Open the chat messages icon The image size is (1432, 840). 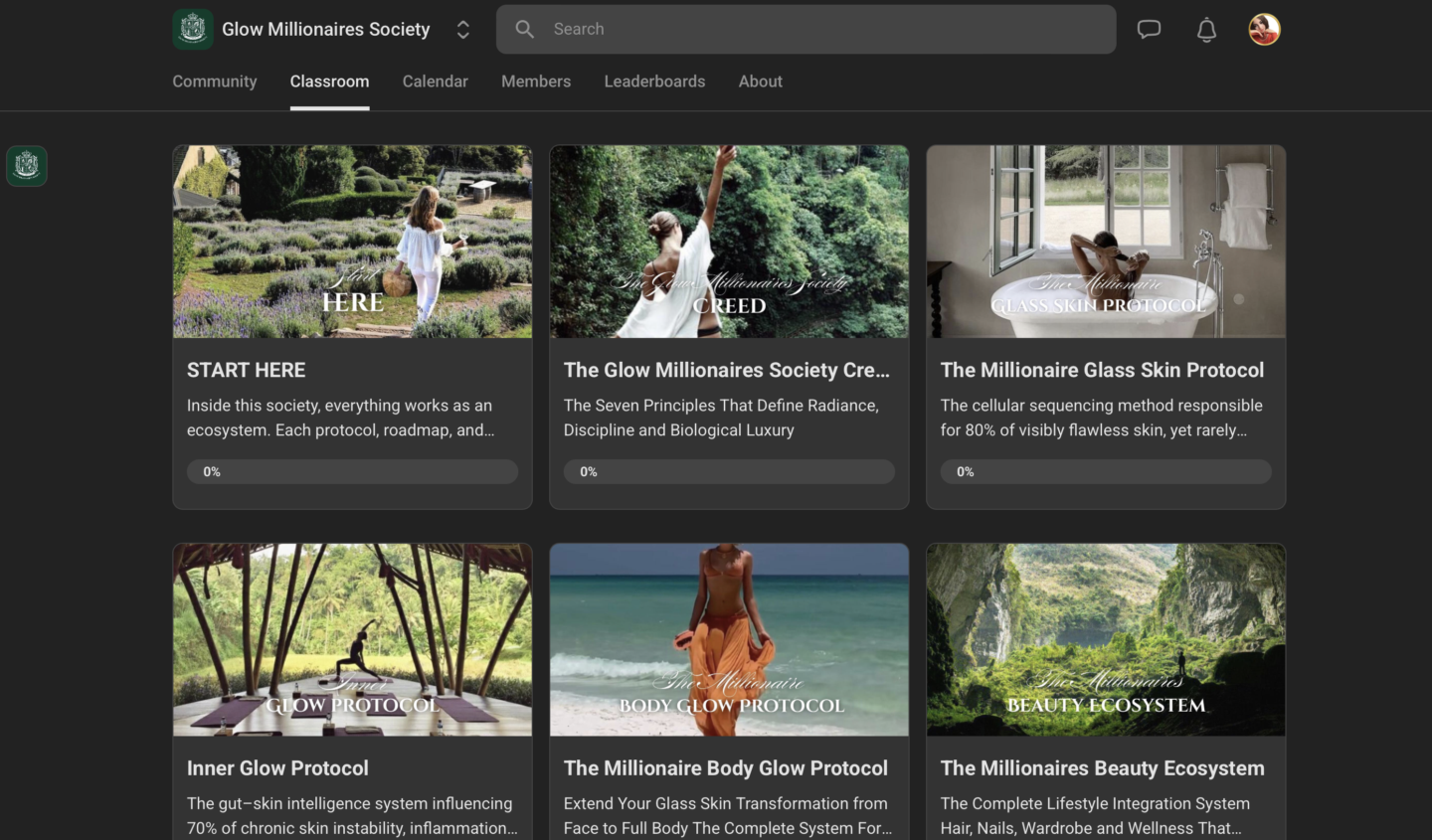[x=1149, y=29]
